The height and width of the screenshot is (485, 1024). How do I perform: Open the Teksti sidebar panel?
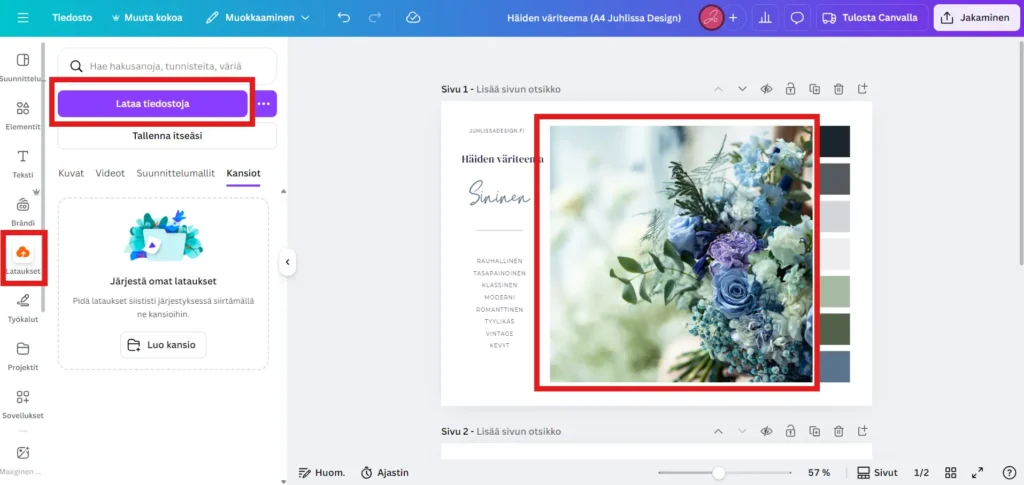point(22,164)
